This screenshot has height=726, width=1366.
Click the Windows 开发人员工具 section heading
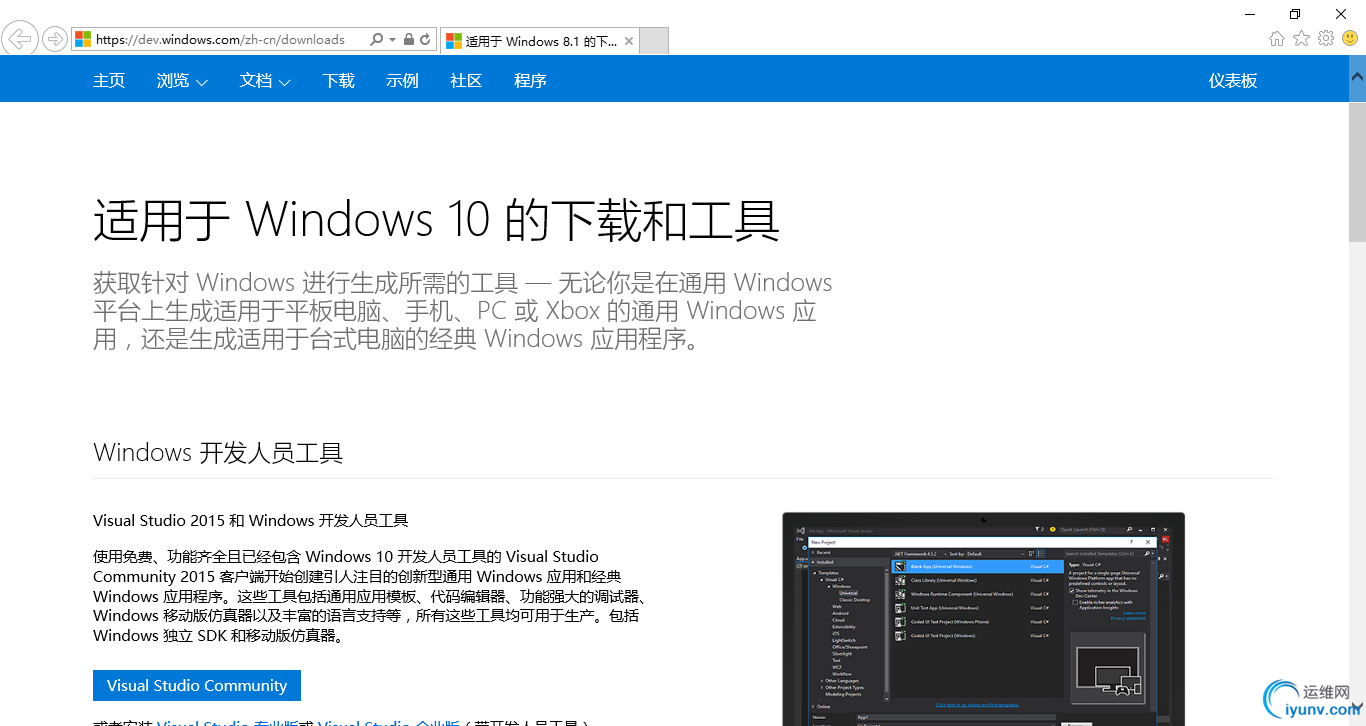coord(218,453)
